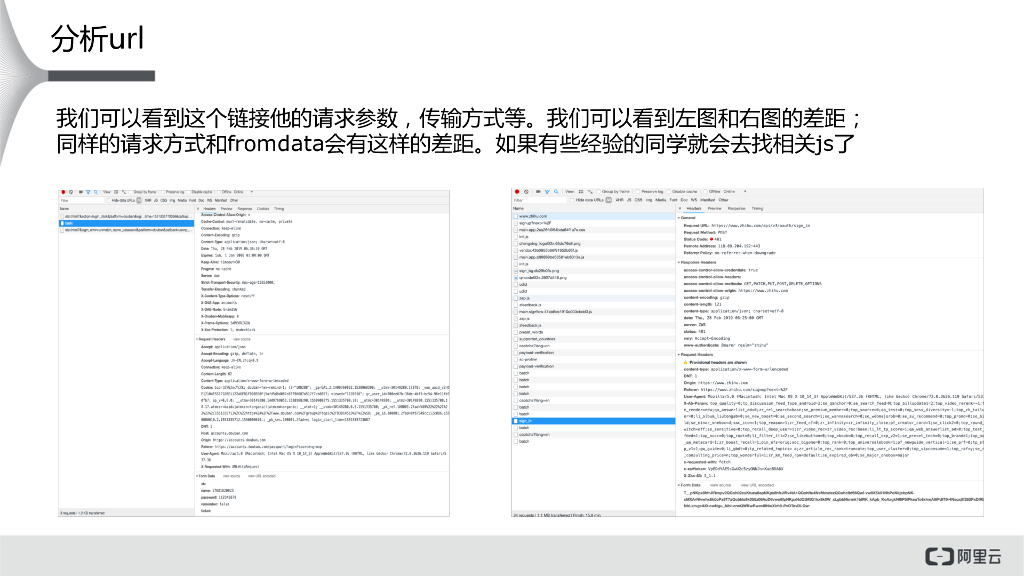This screenshot has height=576, width=1024.
Task: Select the sign_in request row in right DevTools
Action: tap(594, 421)
